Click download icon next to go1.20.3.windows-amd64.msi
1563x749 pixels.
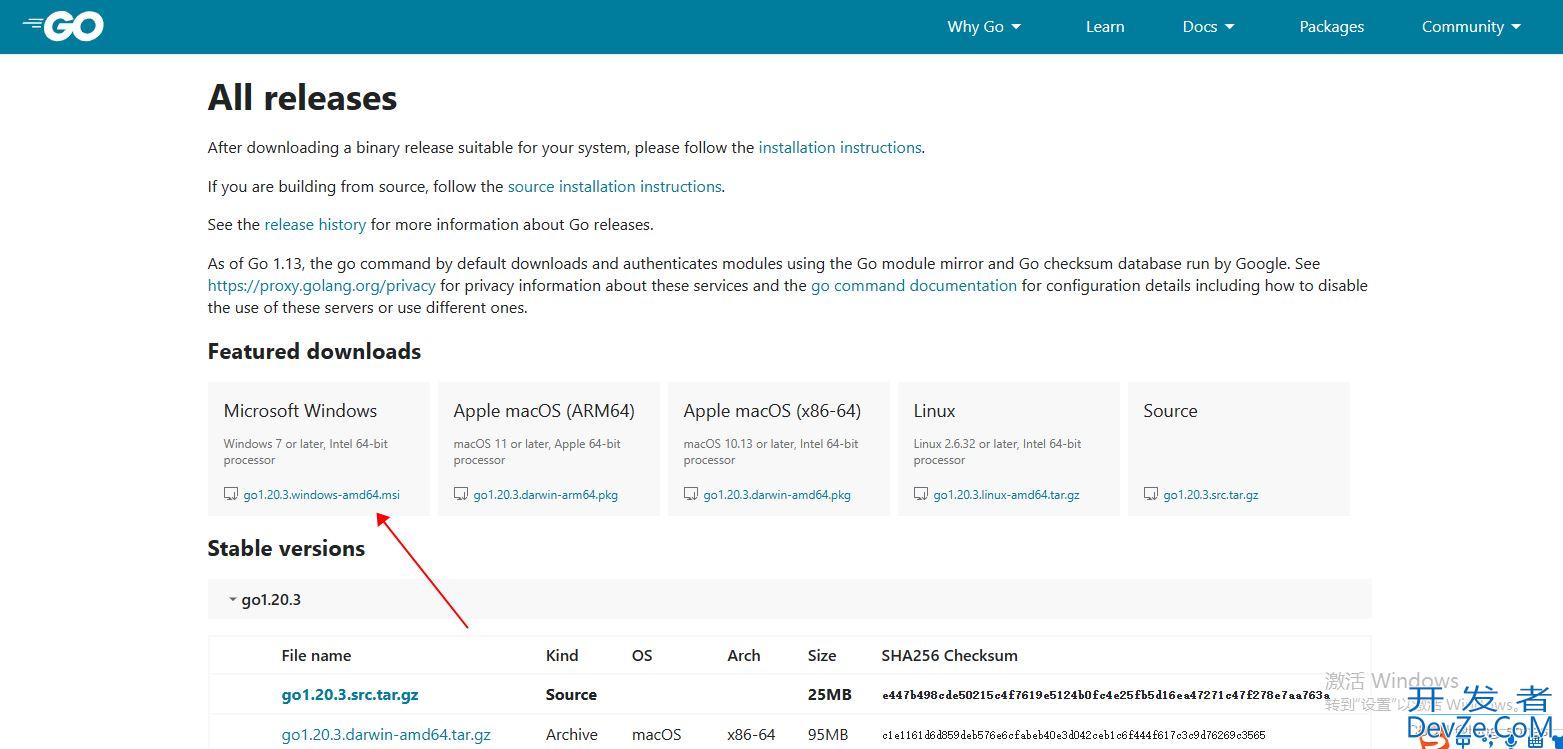pyautogui.click(x=231, y=494)
